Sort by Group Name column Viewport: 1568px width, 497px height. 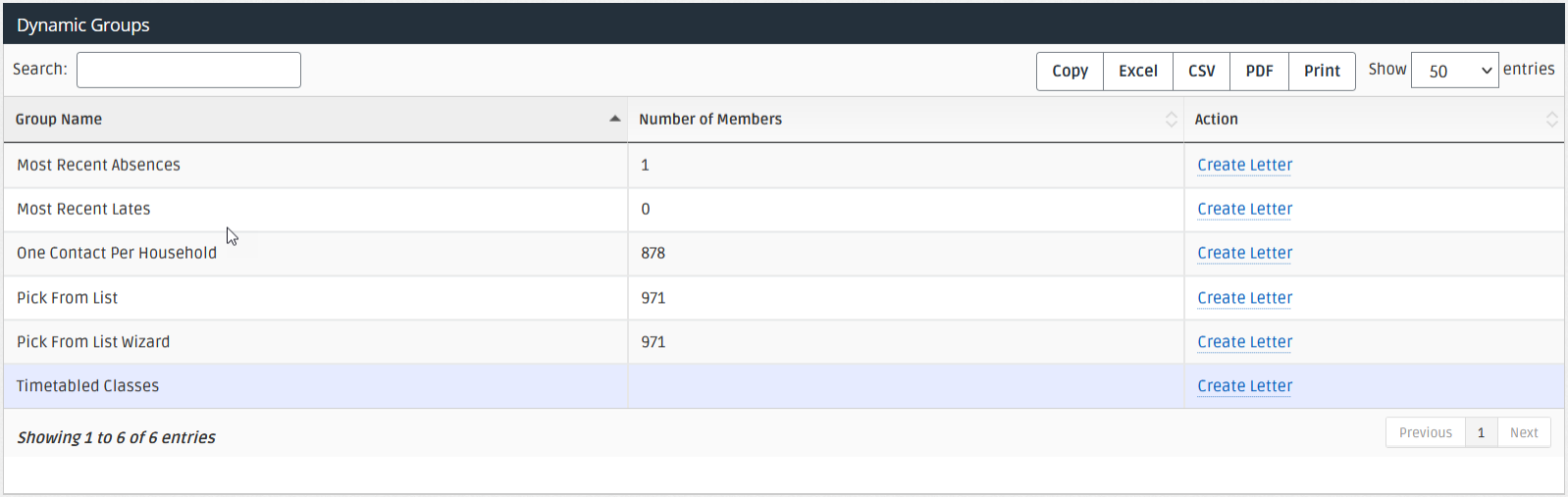pos(315,119)
